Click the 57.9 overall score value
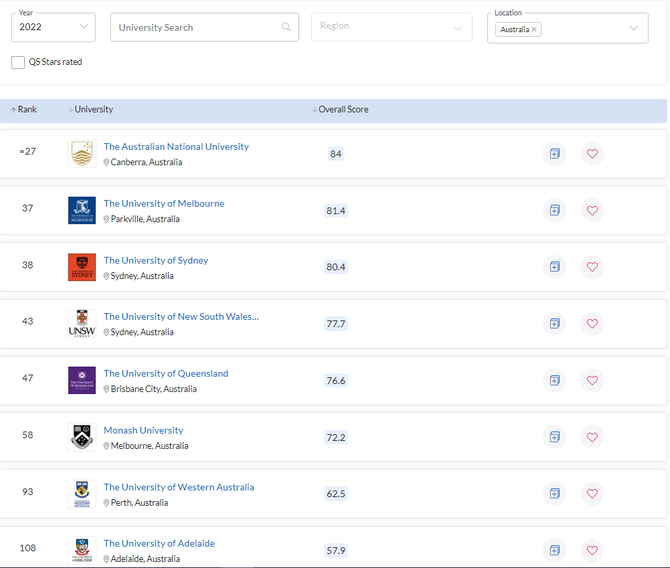The width and height of the screenshot is (670, 568). pos(336,550)
